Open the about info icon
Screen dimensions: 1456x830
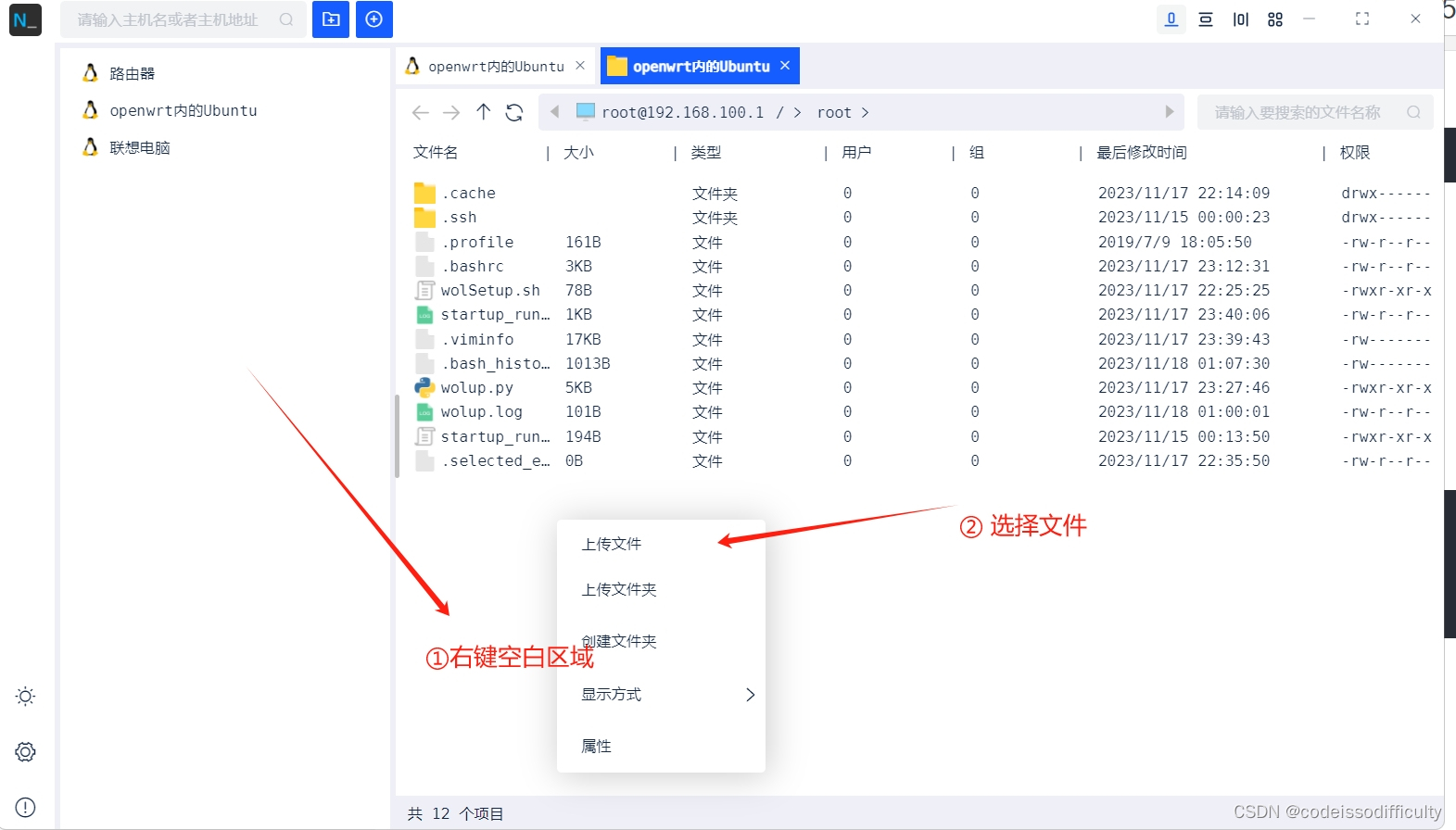coord(25,808)
